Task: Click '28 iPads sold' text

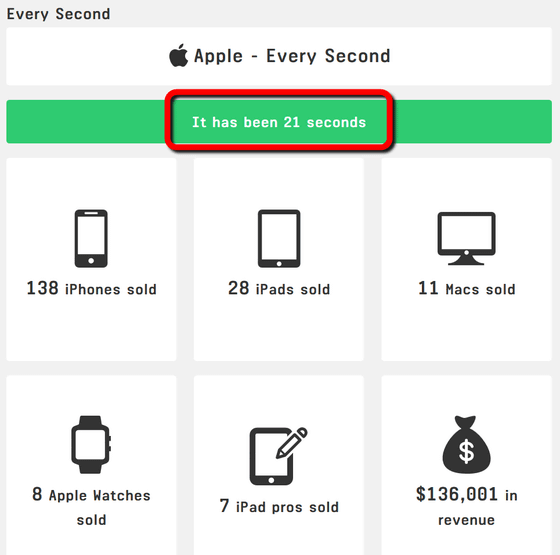Action: click(279, 288)
